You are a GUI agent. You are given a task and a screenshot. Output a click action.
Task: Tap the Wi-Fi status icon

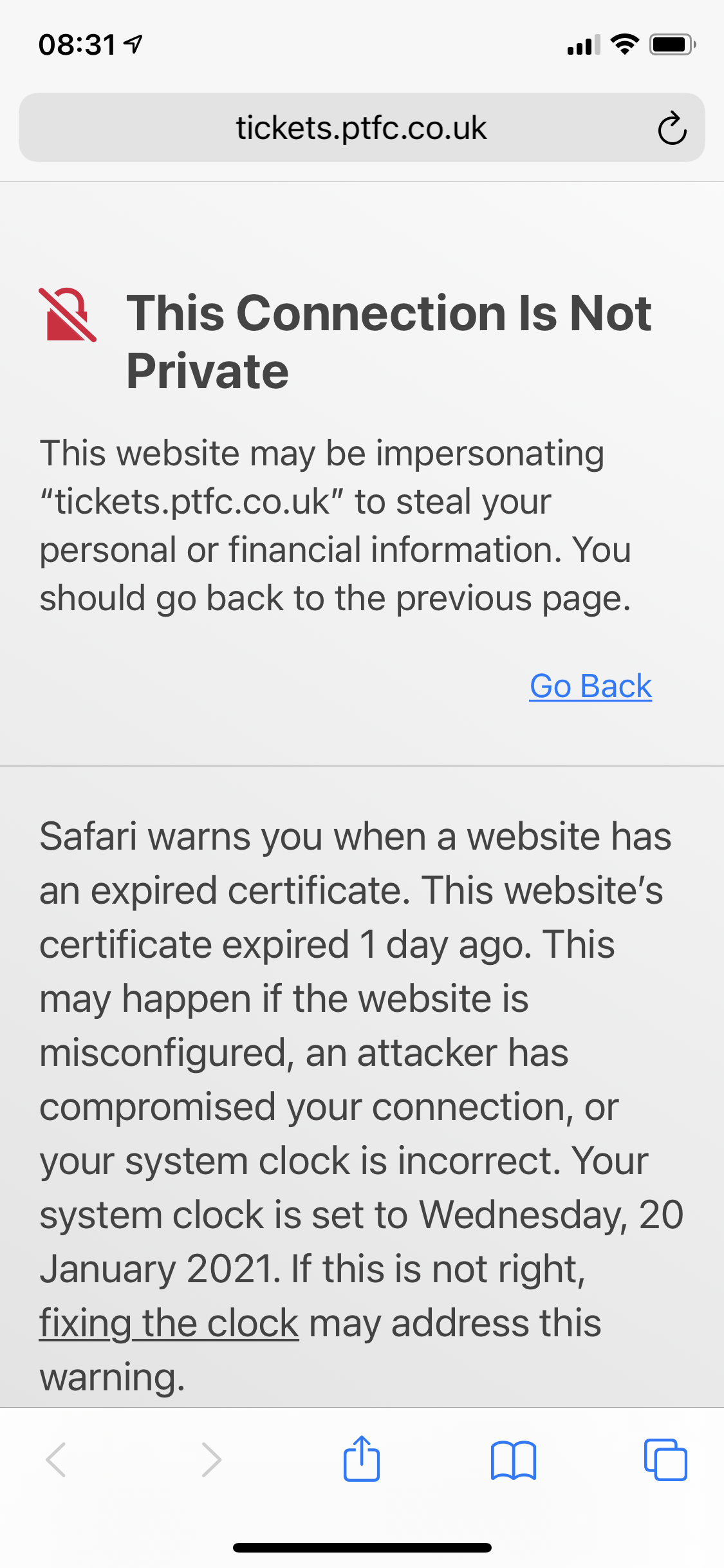click(x=624, y=44)
